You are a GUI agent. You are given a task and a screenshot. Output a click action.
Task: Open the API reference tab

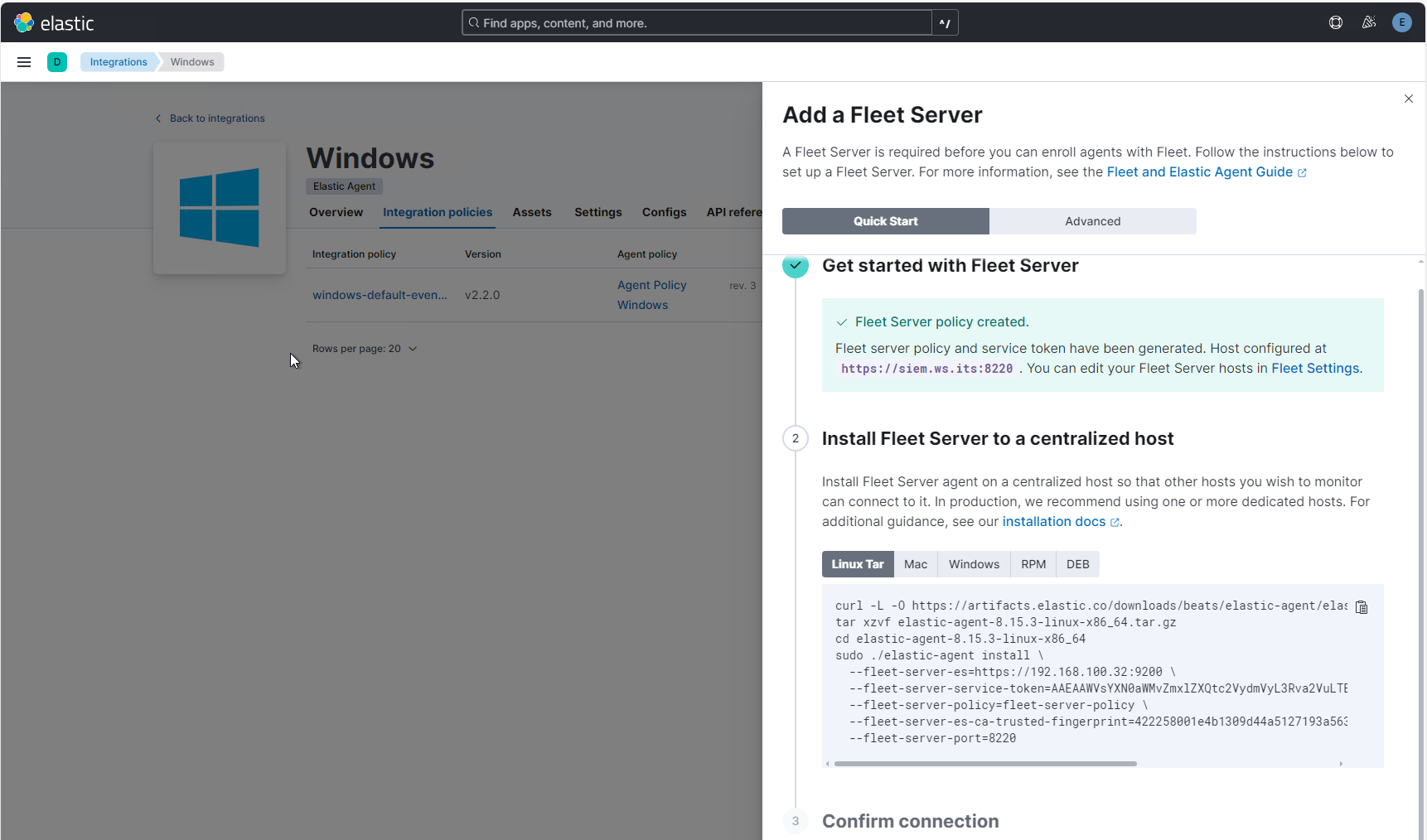click(734, 212)
